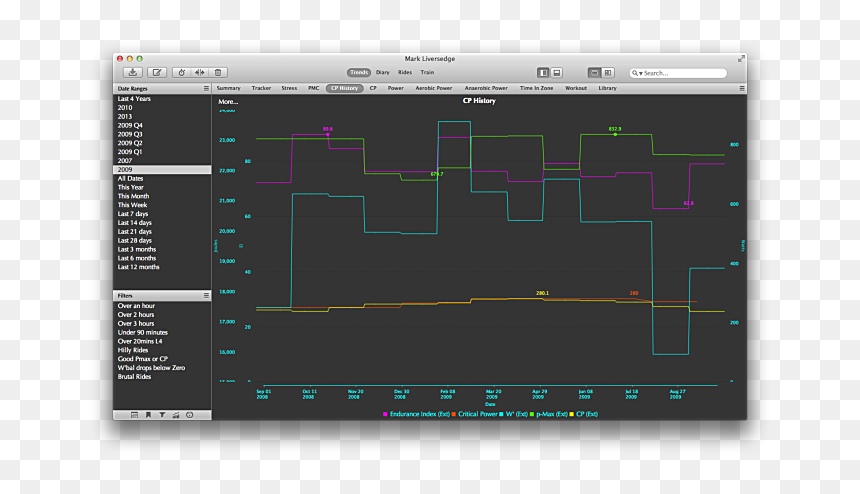The image size is (860, 494).
Task: Select the tiled layout view icon
Action: click(x=608, y=72)
